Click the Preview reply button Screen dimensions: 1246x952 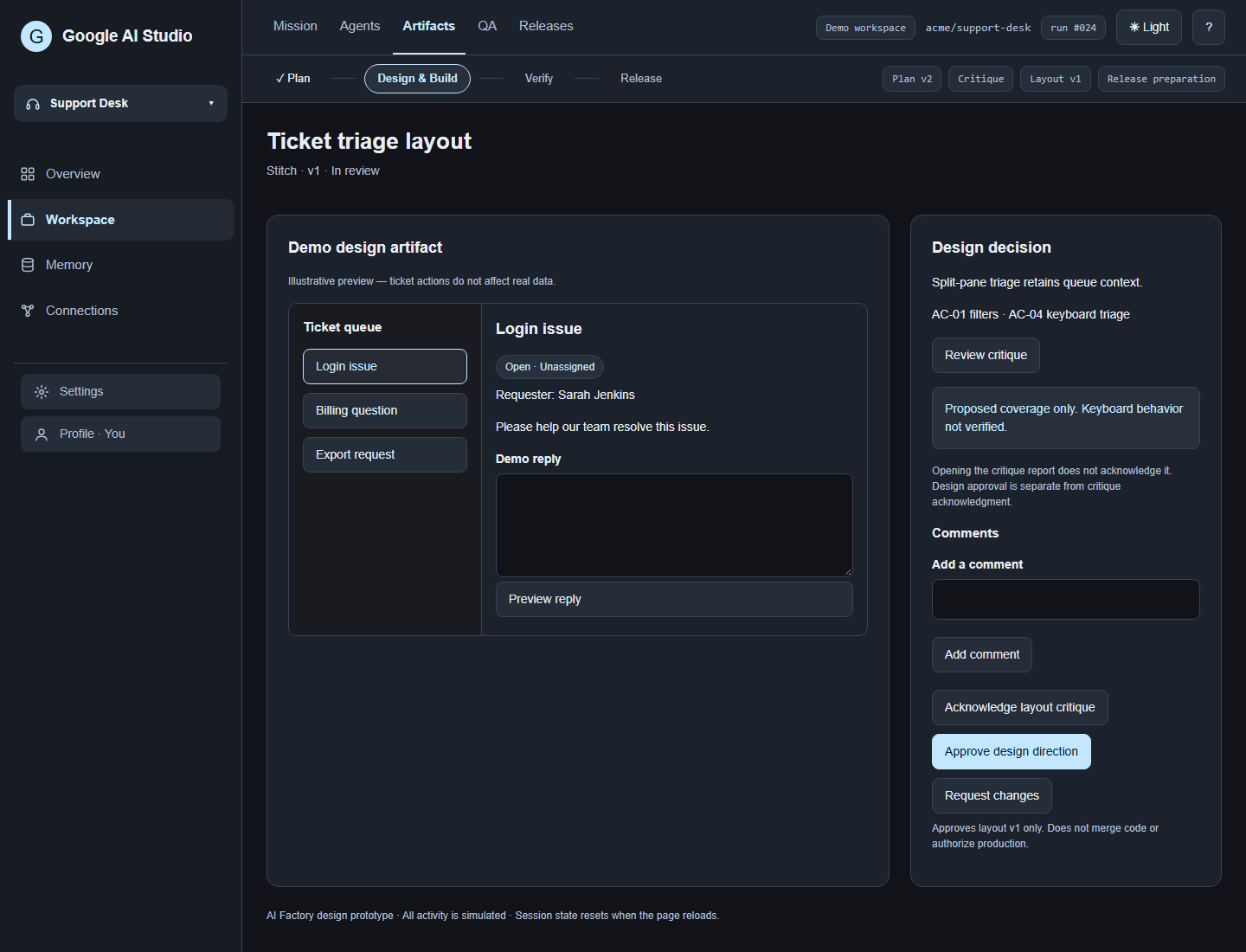pyautogui.click(x=674, y=600)
